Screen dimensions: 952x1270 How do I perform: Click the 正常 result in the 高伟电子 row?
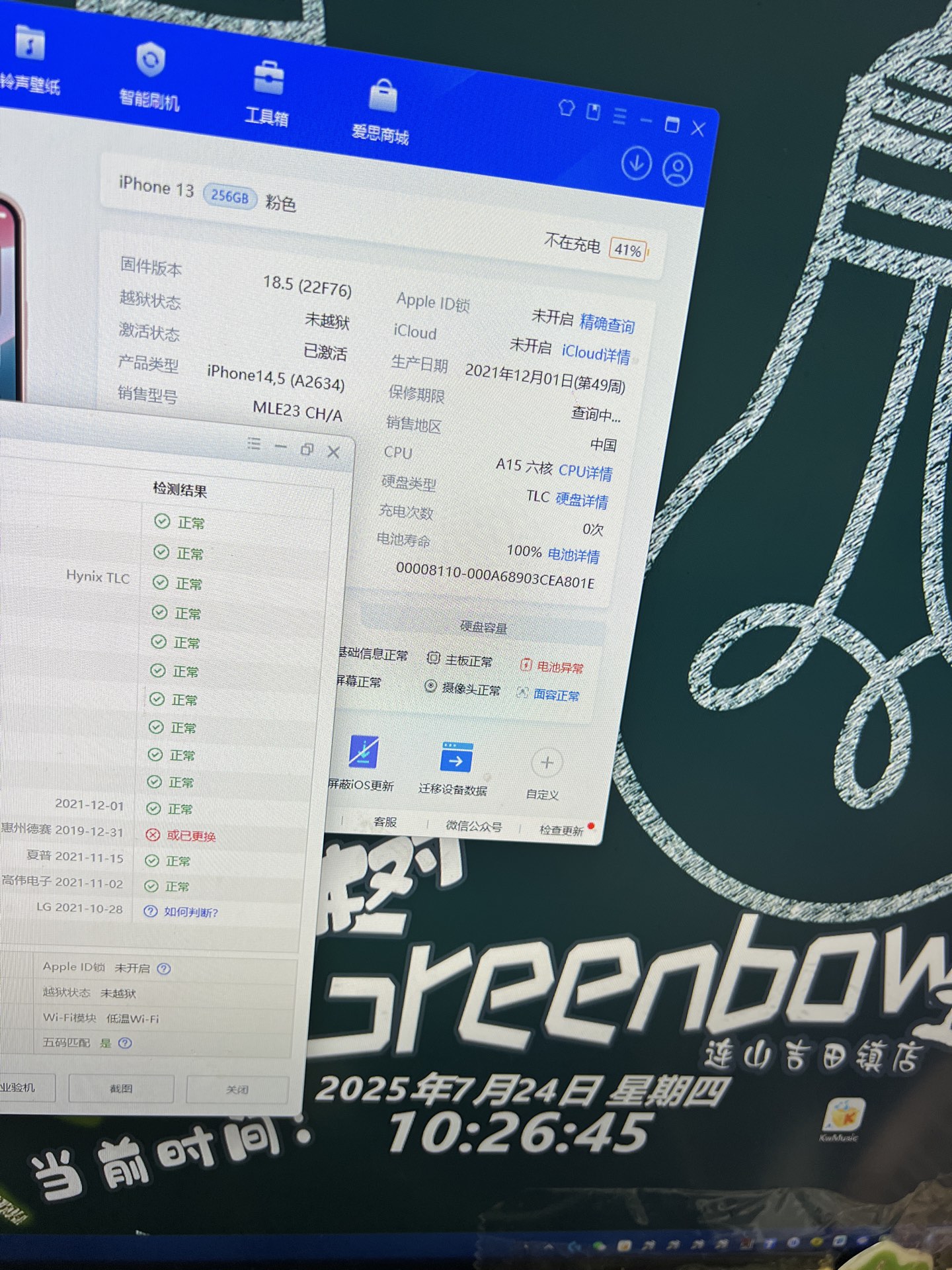(x=167, y=886)
